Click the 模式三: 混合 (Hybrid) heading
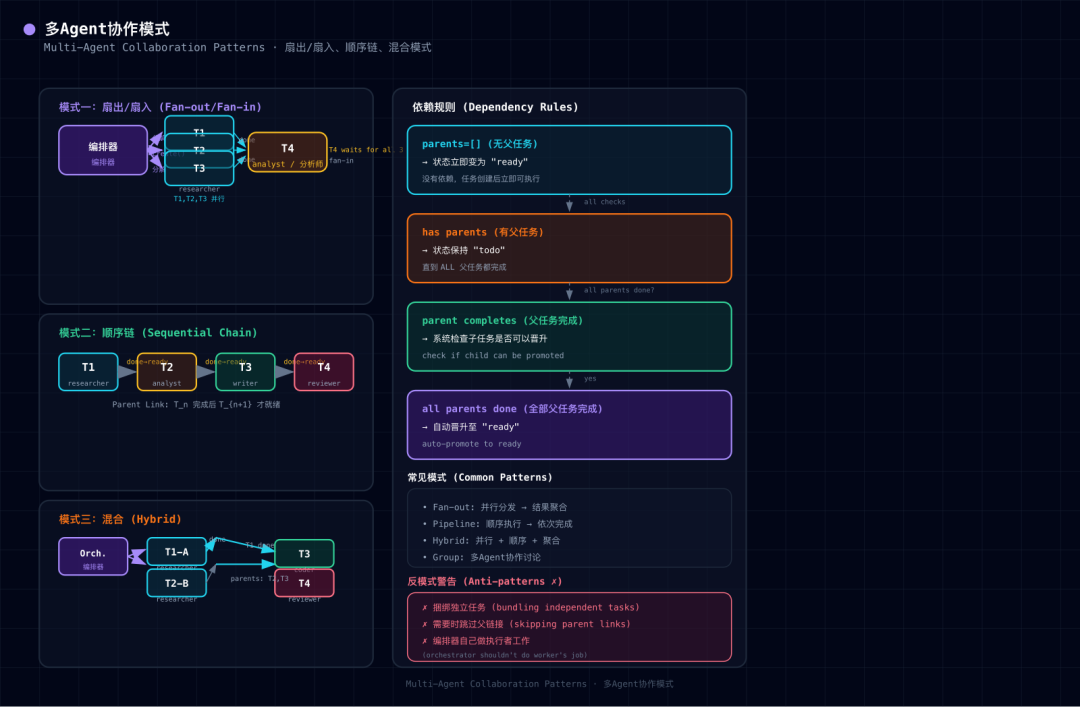The width and height of the screenshot is (1080, 707). pyautogui.click(x=121, y=519)
